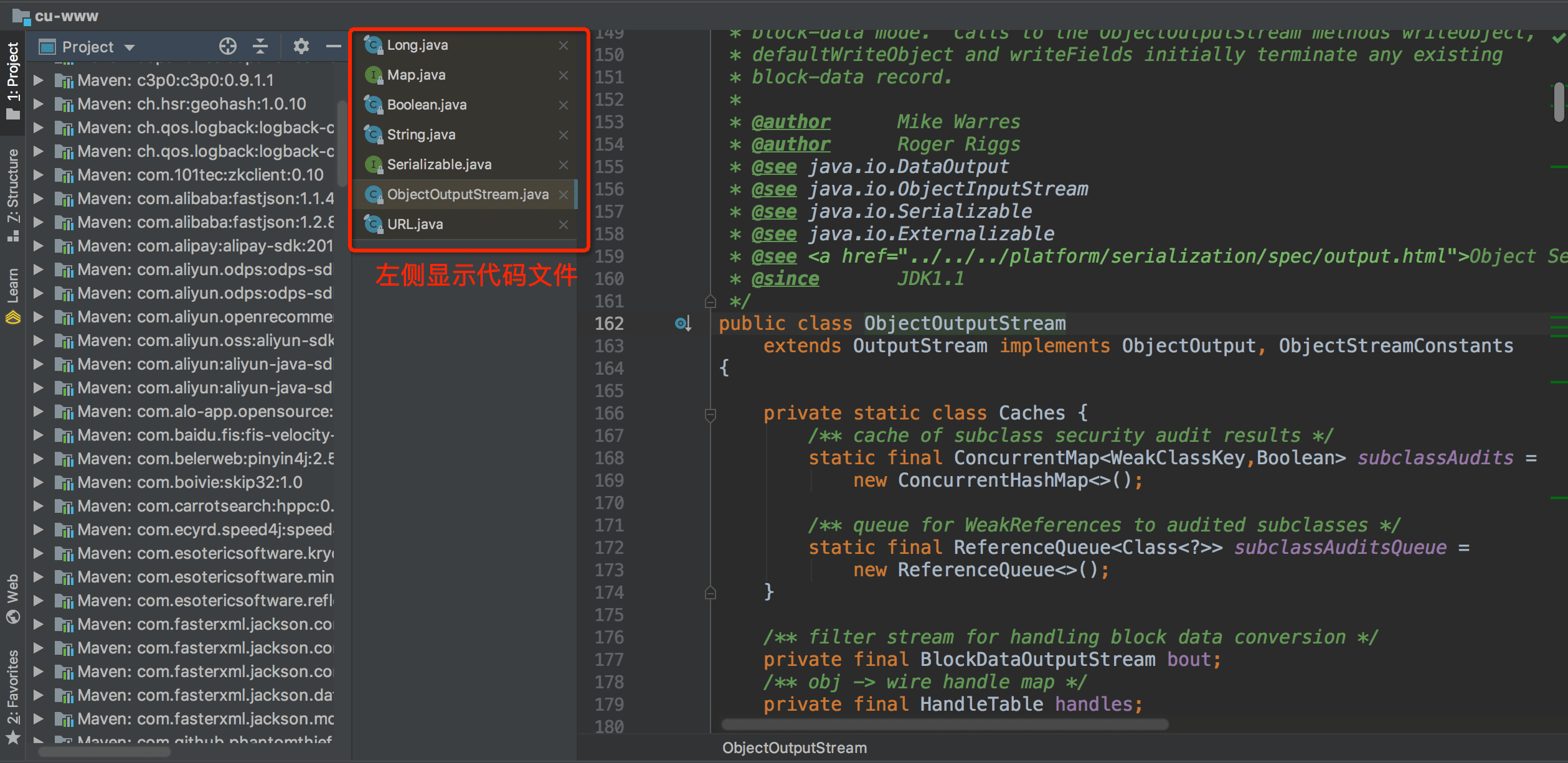
Task: Switch to Long.java tab
Action: [417, 45]
